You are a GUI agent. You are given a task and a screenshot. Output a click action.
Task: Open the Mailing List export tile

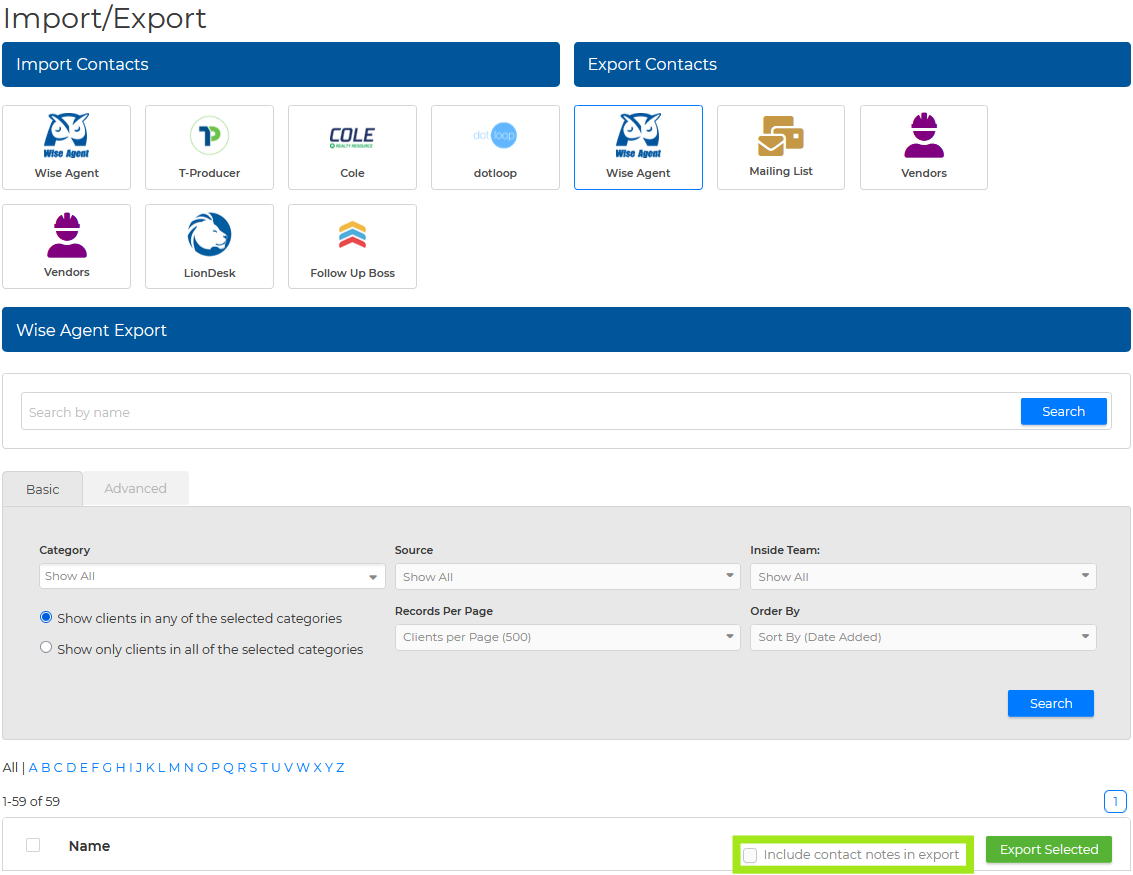click(781, 147)
